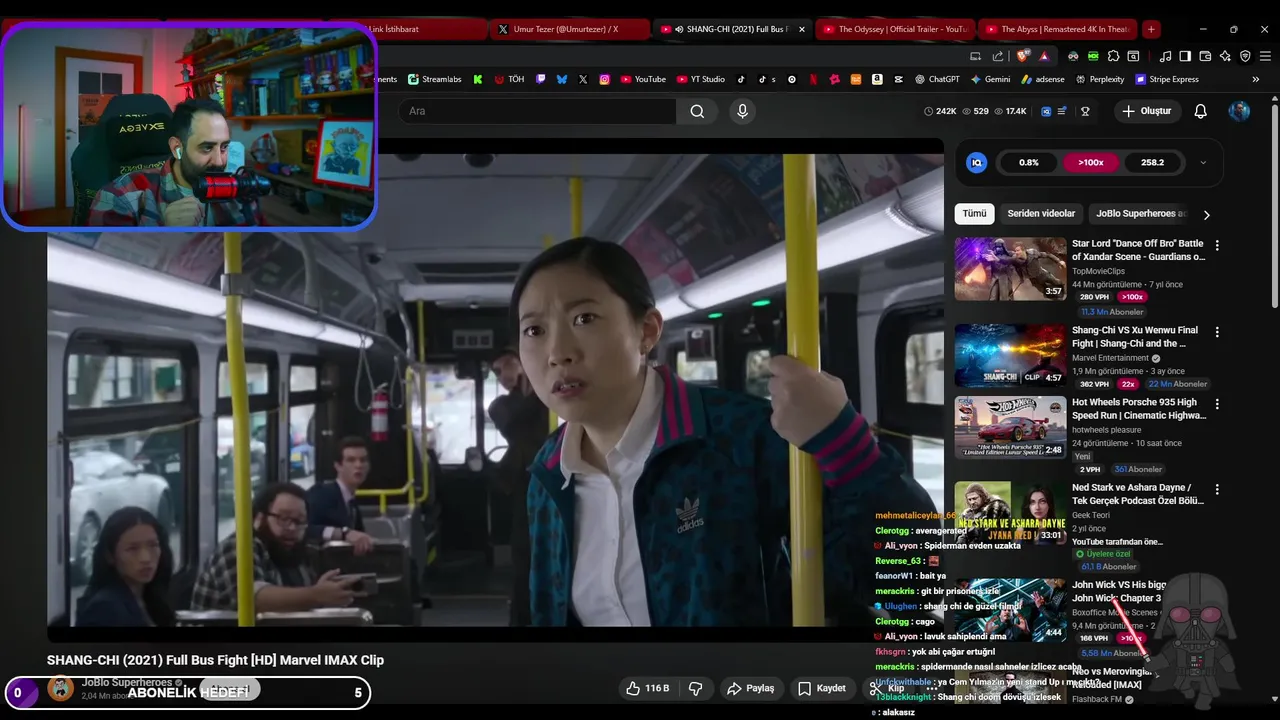
Task: Open Streamlabs bookmark
Action: pyautogui.click(x=435, y=79)
